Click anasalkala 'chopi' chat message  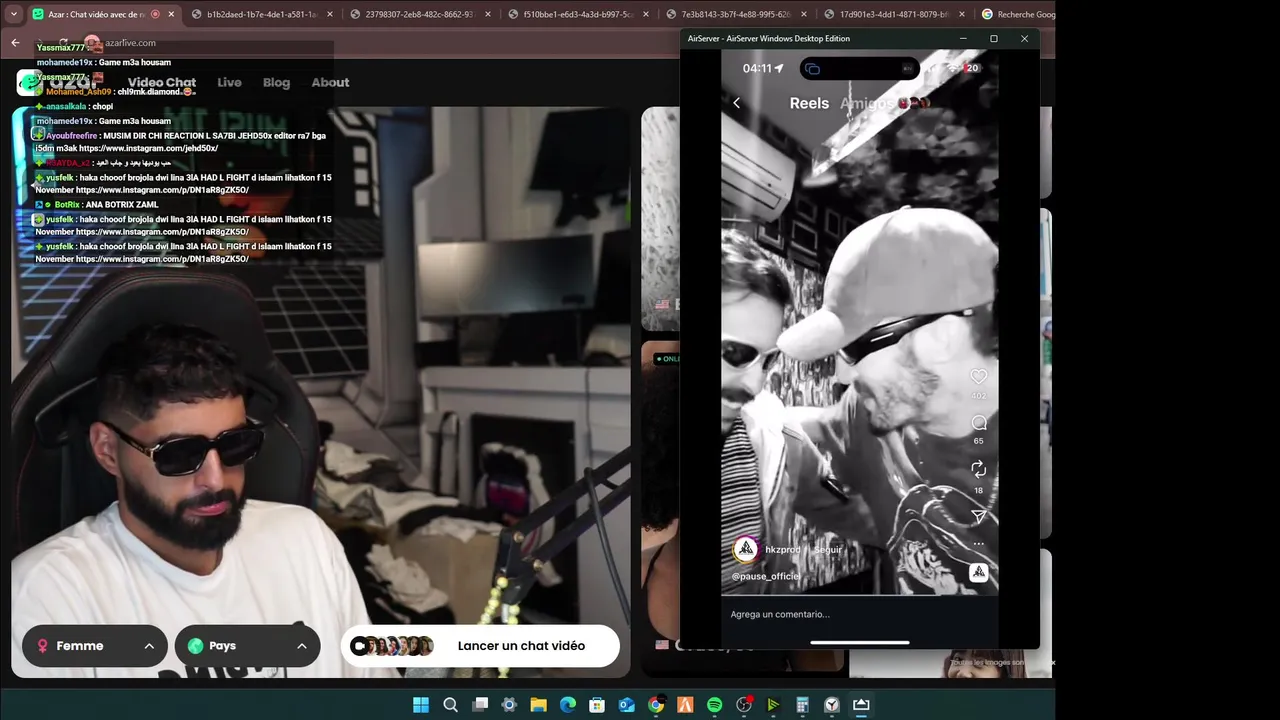[74, 106]
